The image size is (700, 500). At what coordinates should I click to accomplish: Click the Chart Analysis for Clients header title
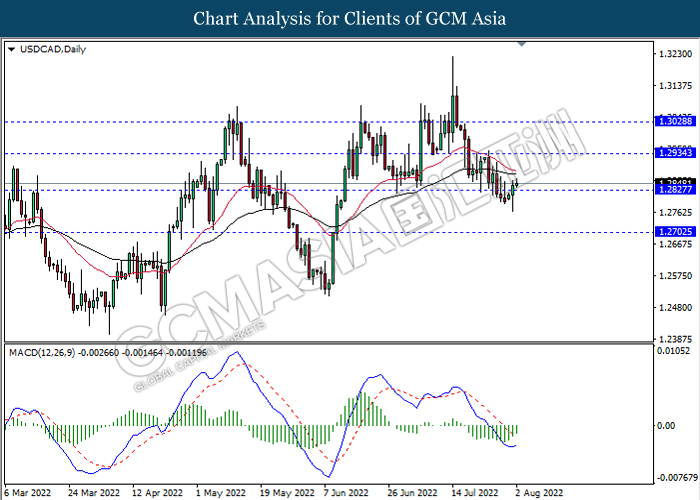[350, 19]
